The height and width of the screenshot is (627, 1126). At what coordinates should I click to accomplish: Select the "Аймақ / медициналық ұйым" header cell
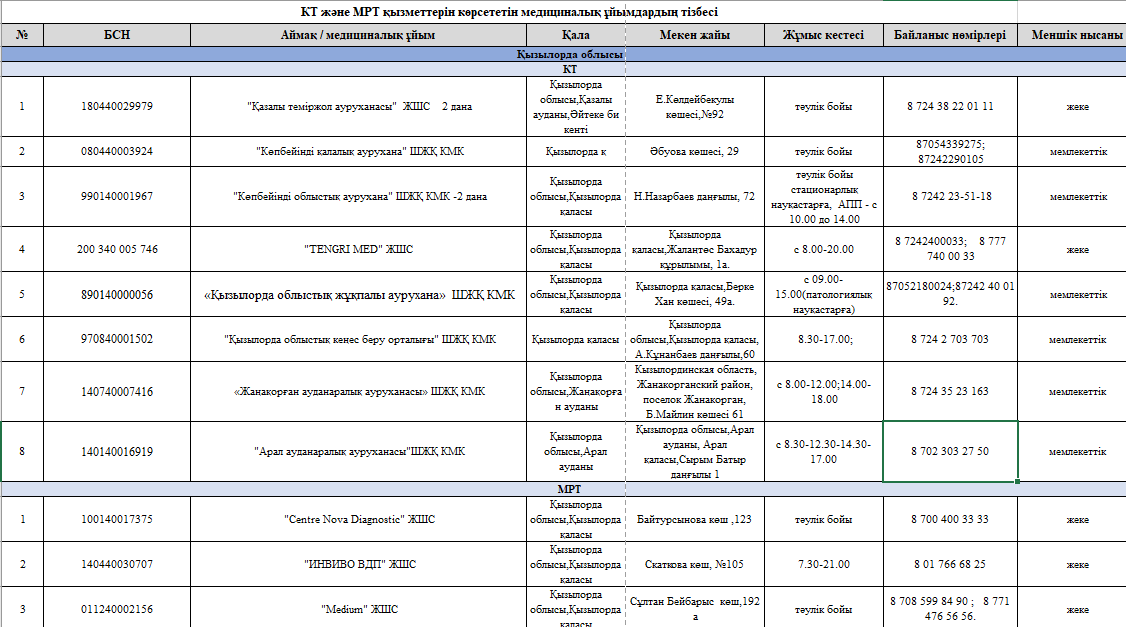pyautogui.click(x=358, y=35)
